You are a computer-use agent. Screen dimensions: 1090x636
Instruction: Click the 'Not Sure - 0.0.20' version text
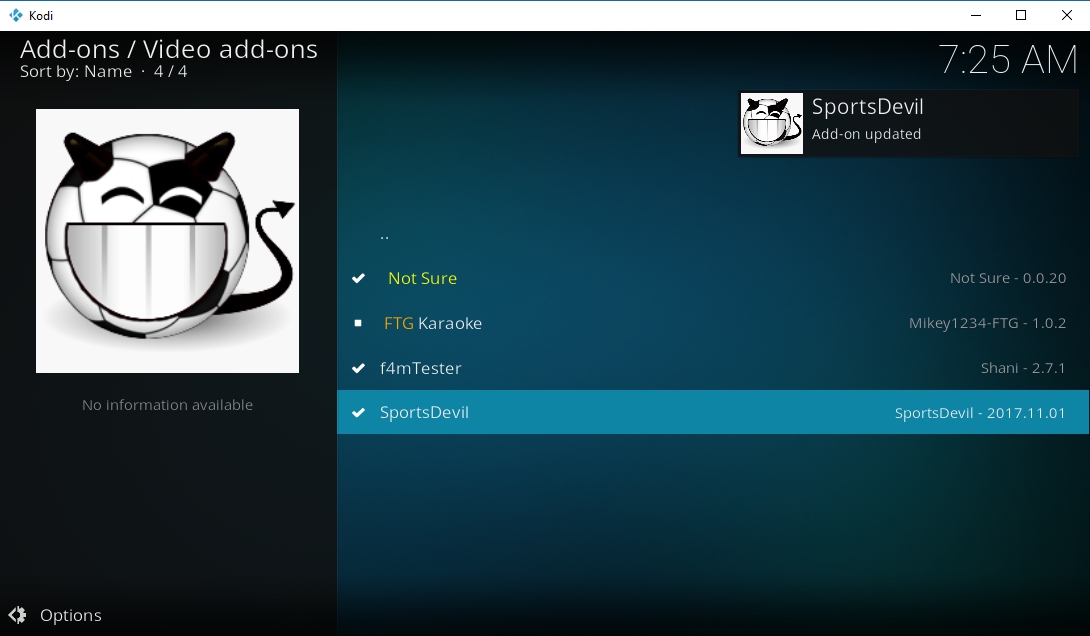click(1008, 278)
